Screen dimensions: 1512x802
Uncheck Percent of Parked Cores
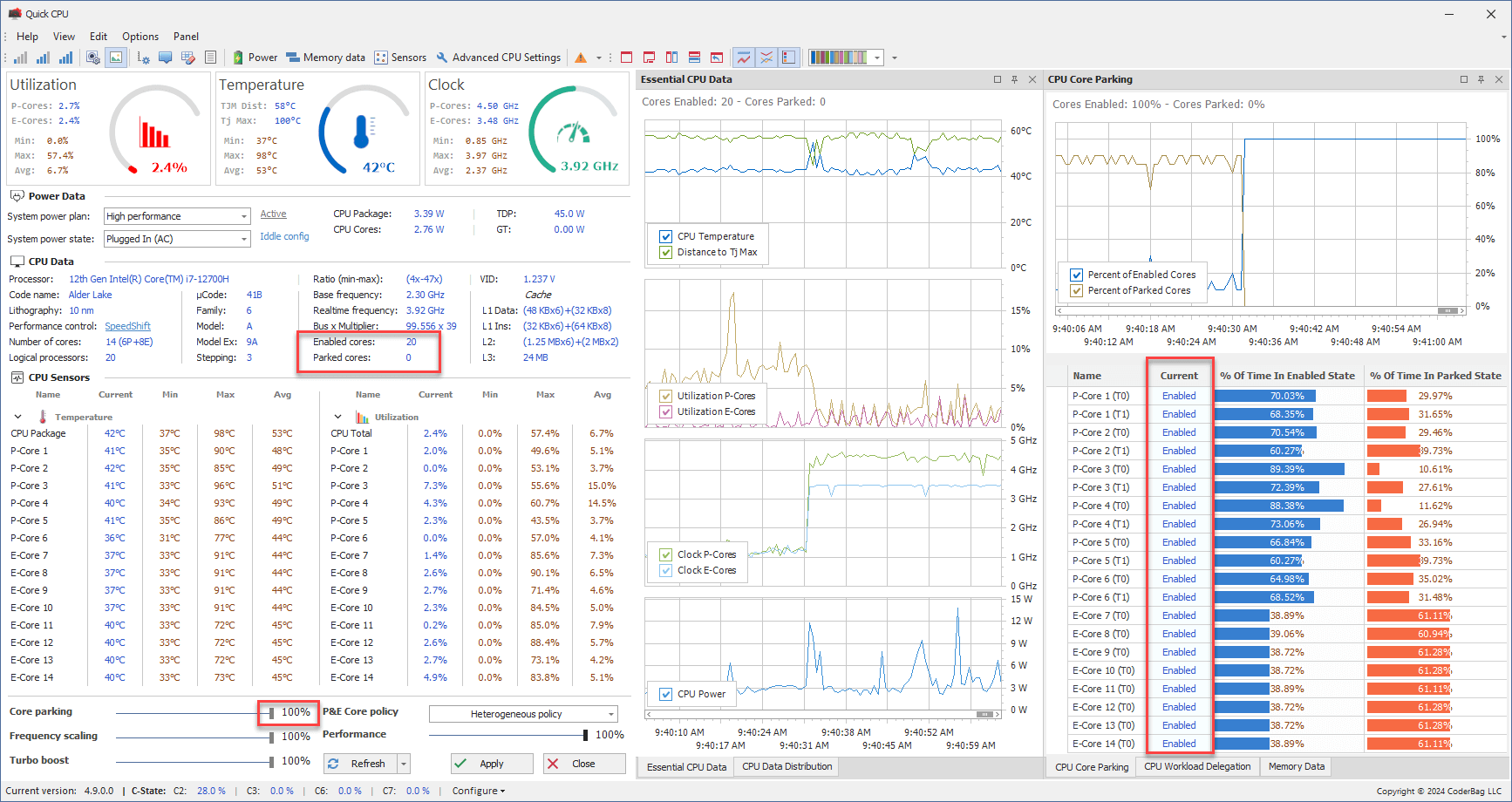[x=1076, y=290]
